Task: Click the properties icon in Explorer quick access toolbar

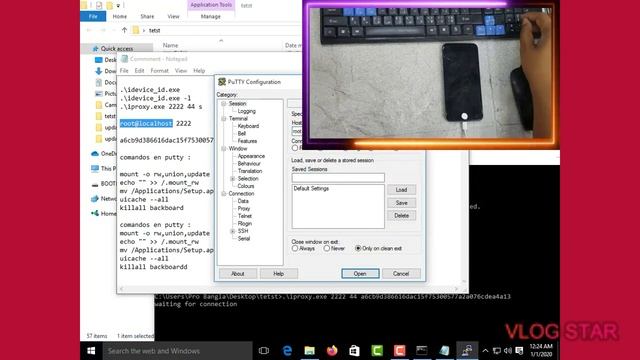Action: coord(99,5)
